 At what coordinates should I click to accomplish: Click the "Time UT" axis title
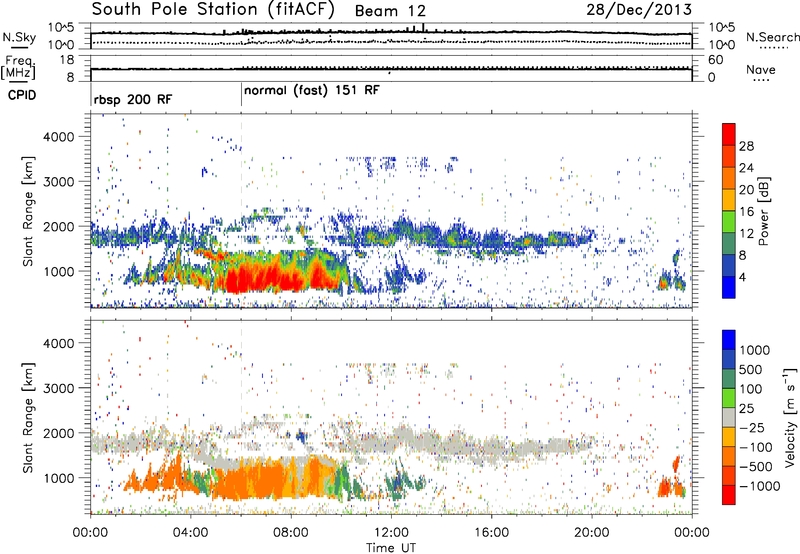tap(391, 547)
